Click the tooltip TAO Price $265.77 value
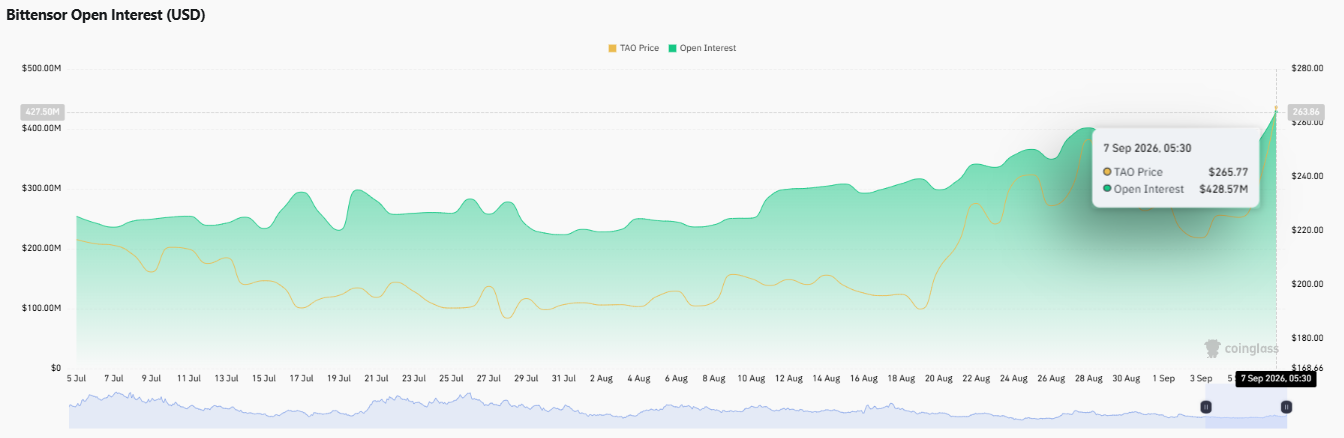The height and width of the screenshot is (438, 1344). tap(1227, 172)
